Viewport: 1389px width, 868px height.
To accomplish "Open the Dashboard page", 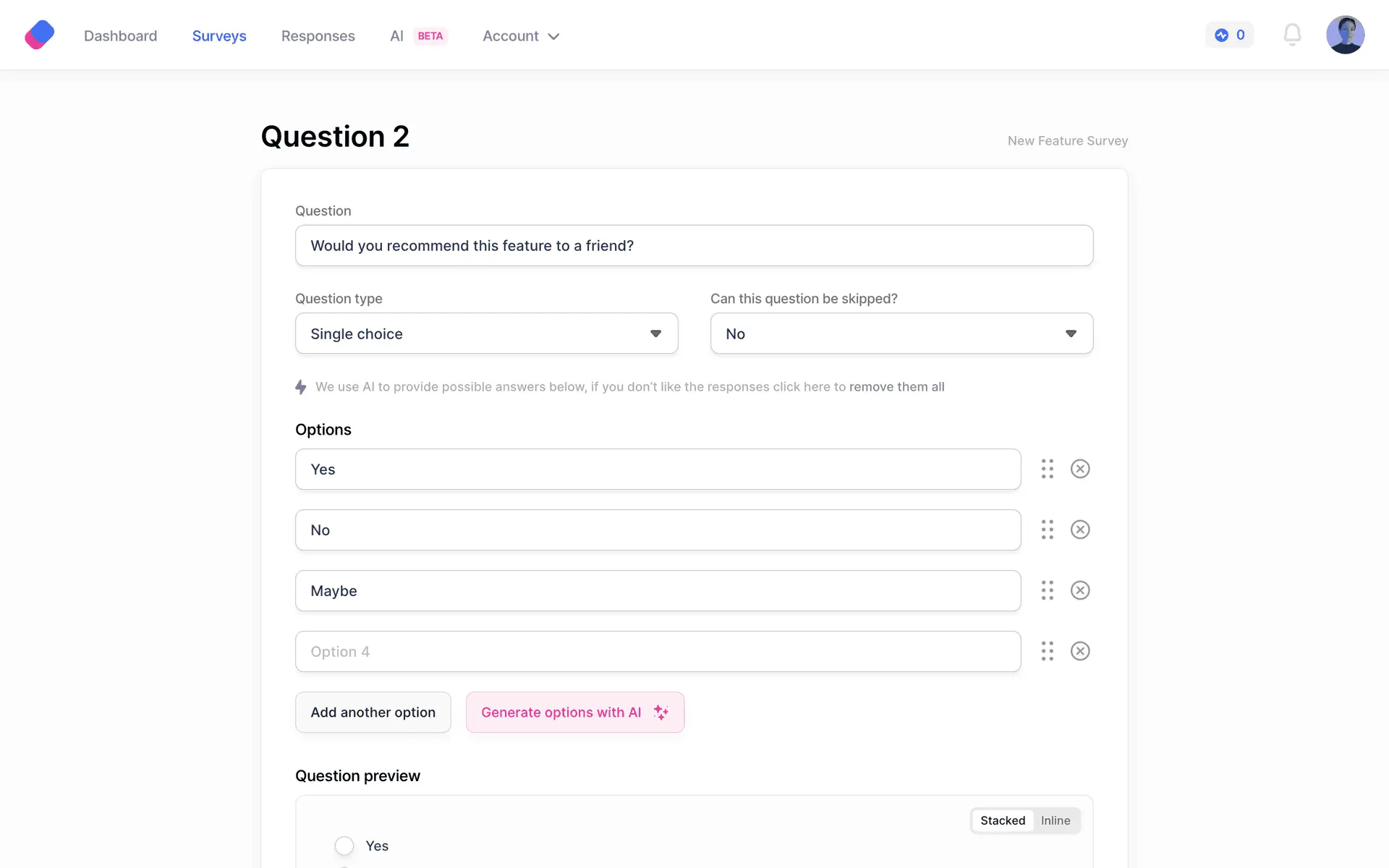I will click(x=120, y=36).
